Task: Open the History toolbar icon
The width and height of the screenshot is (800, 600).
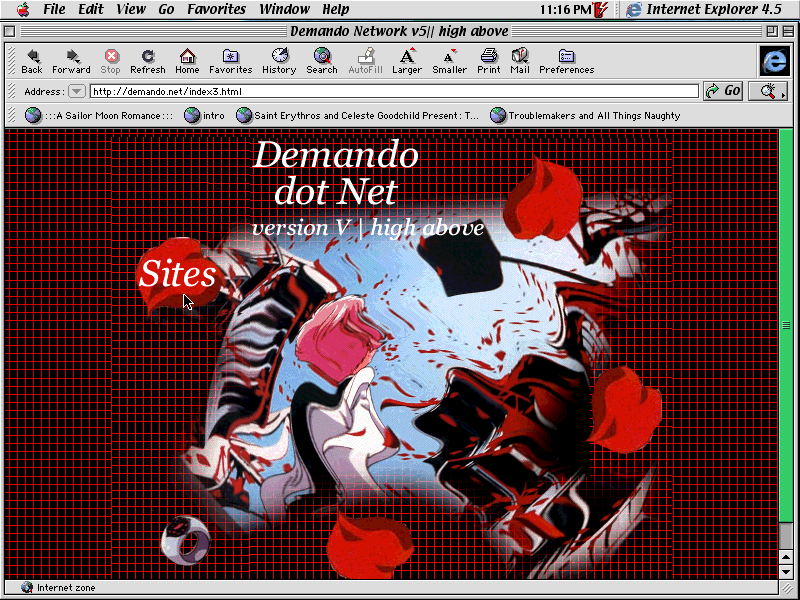Action: click(279, 58)
